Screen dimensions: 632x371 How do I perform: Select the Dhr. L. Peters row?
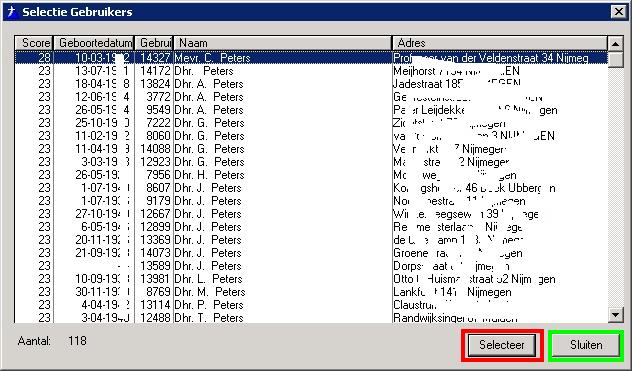click(311, 279)
